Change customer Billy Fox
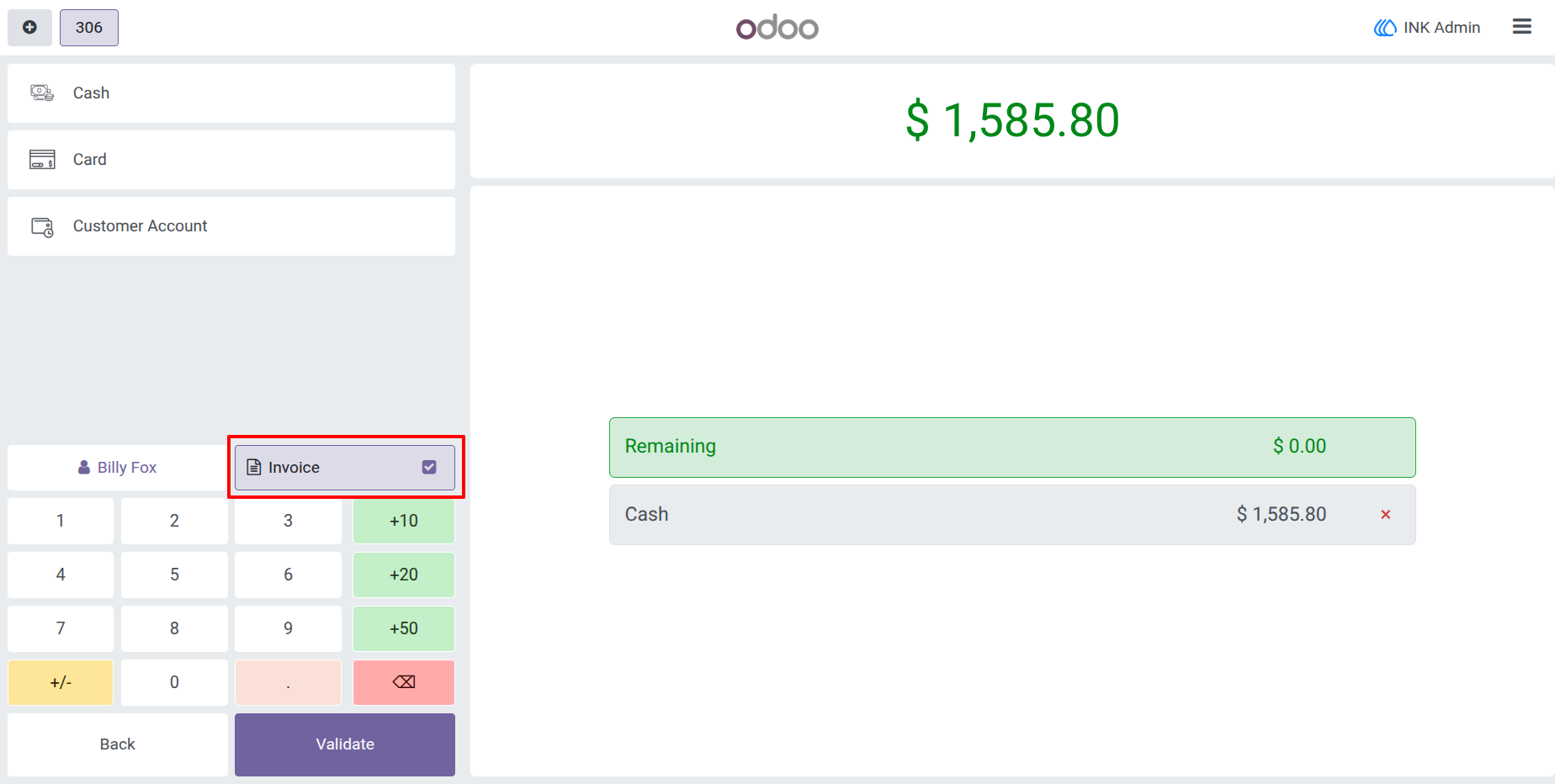Screen dimensions: 1555x784 [118, 468]
